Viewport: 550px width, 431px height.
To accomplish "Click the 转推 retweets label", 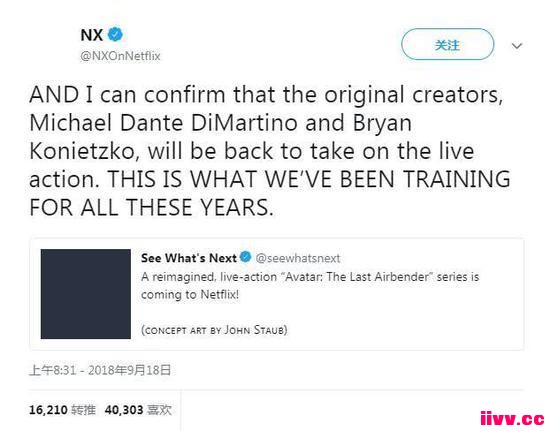I will [83, 410].
